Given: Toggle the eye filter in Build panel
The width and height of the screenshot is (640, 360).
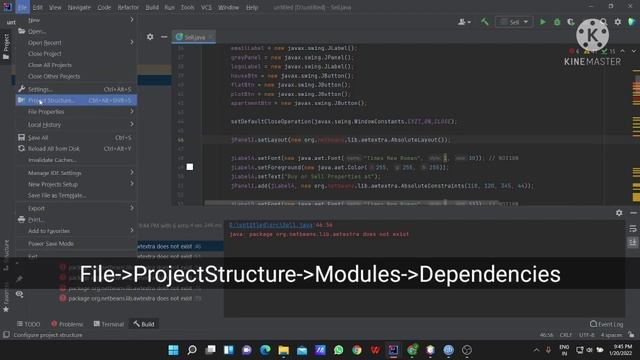Looking at the screenshot, I should point(19,294).
